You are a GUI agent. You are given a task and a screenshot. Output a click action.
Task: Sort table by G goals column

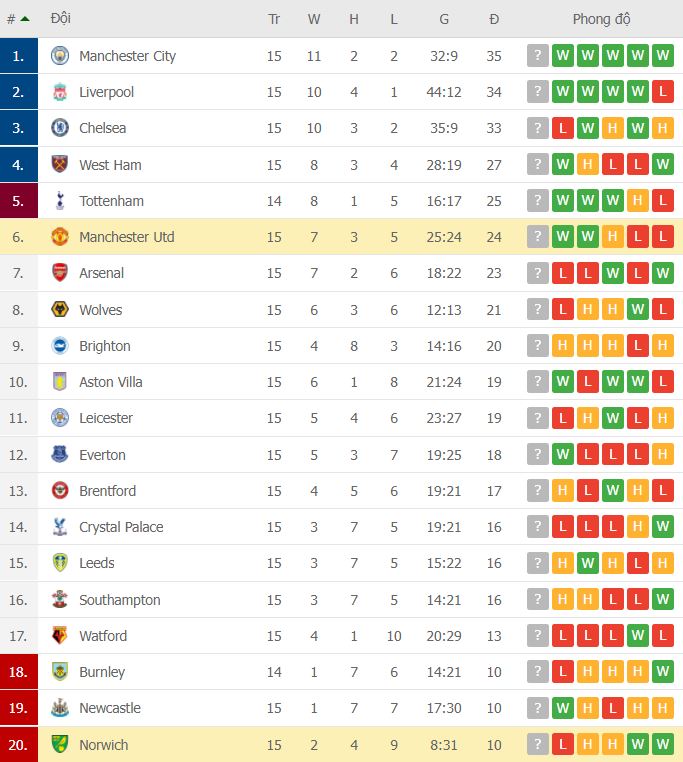444,19
